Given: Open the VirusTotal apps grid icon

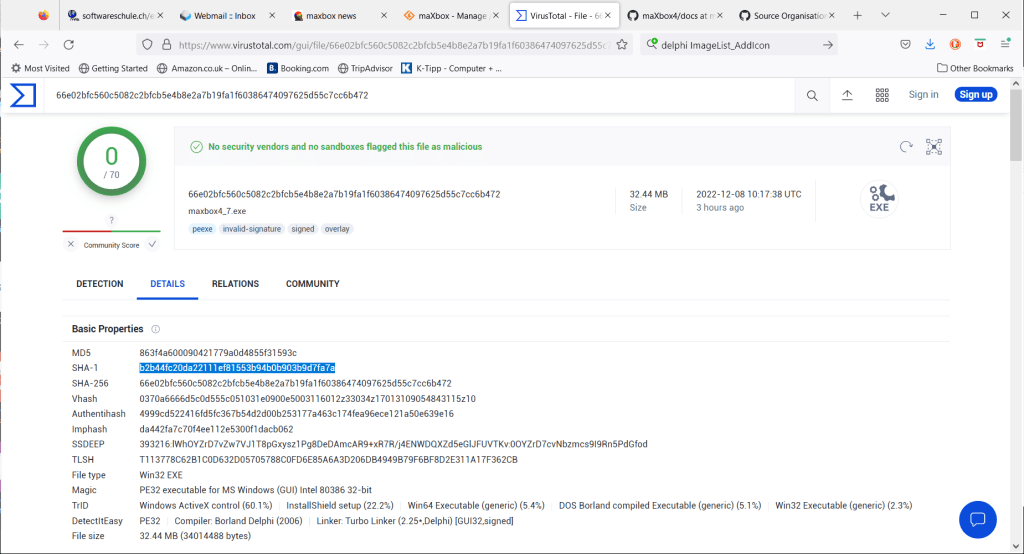Looking at the screenshot, I should (x=882, y=95).
